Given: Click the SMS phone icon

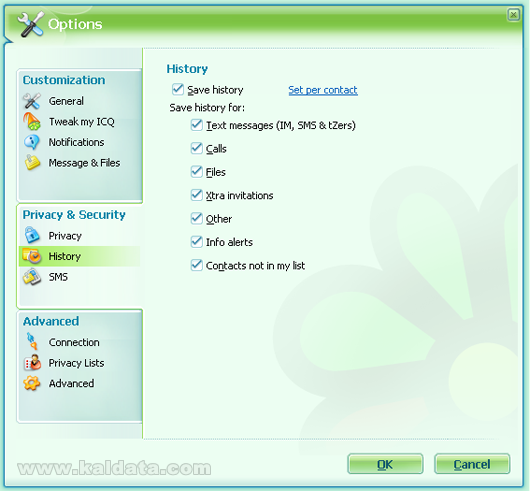Looking at the screenshot, I should click(x=32, y=277).
